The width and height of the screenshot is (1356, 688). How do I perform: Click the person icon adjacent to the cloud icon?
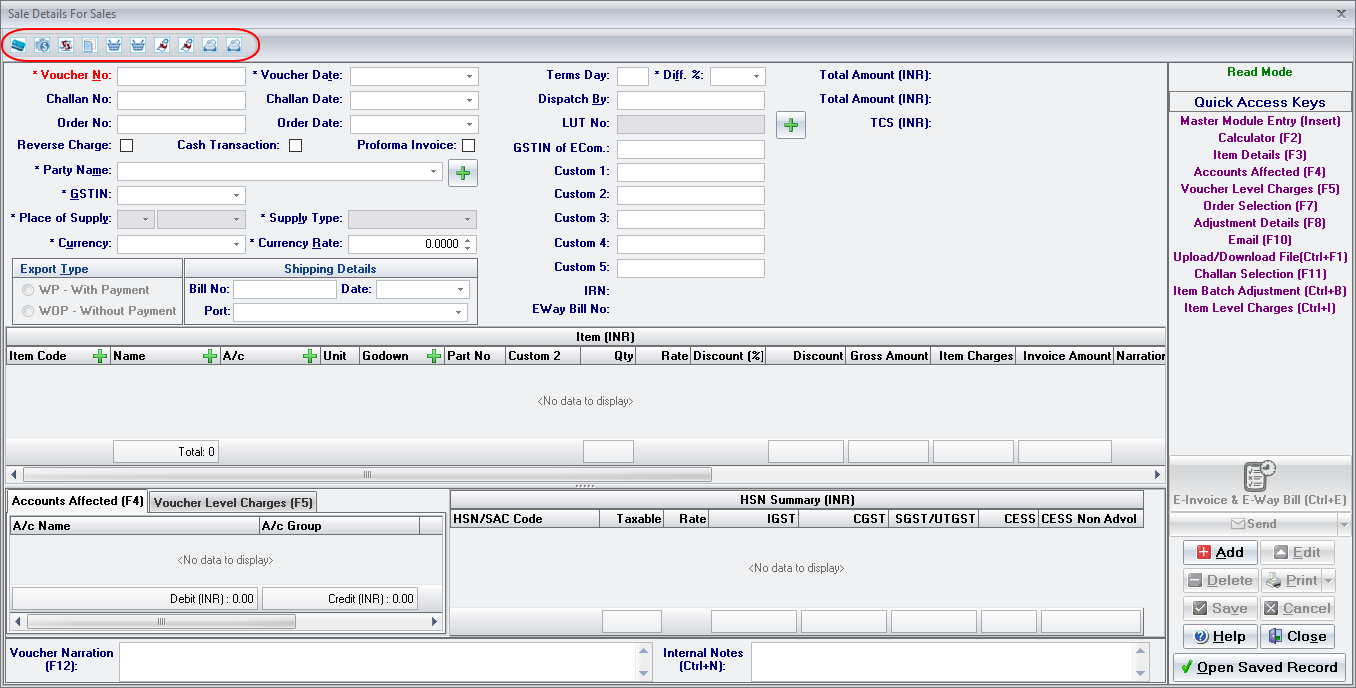(x=186, y=45)
